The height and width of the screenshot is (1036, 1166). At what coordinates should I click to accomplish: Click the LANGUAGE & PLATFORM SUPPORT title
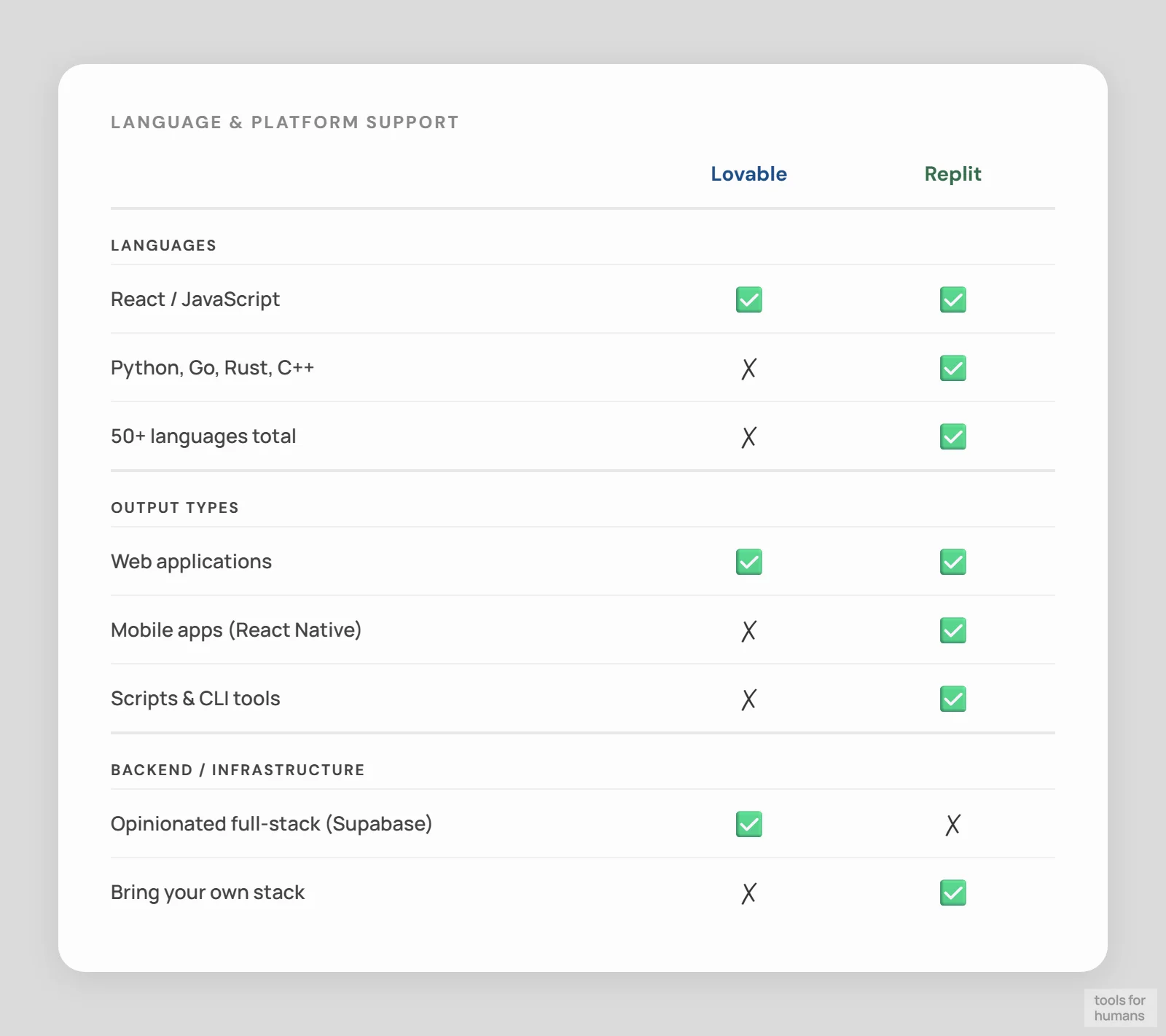pyautogui.click(x=284, y=122)
